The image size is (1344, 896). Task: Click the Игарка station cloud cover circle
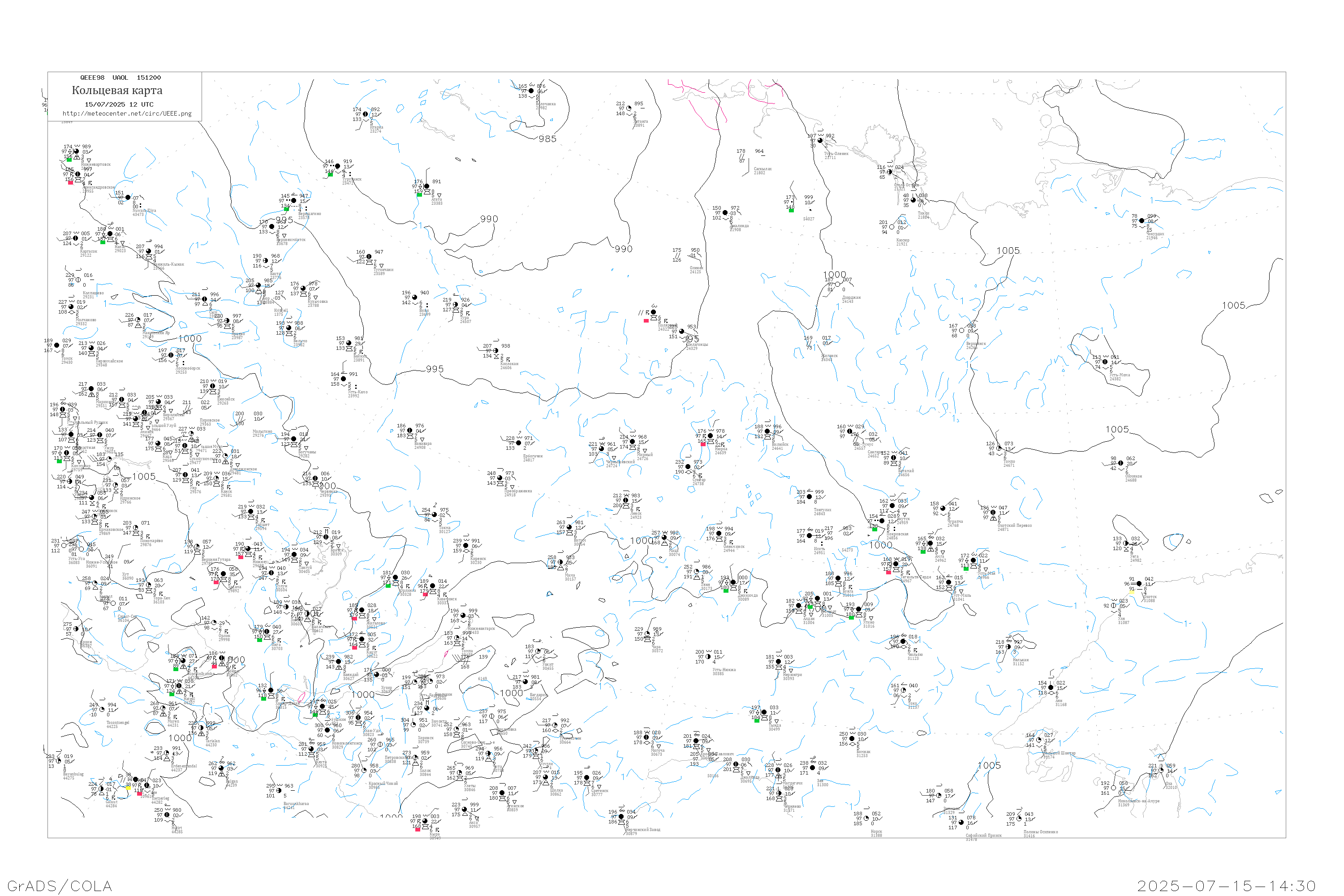(x=366, y=114)
